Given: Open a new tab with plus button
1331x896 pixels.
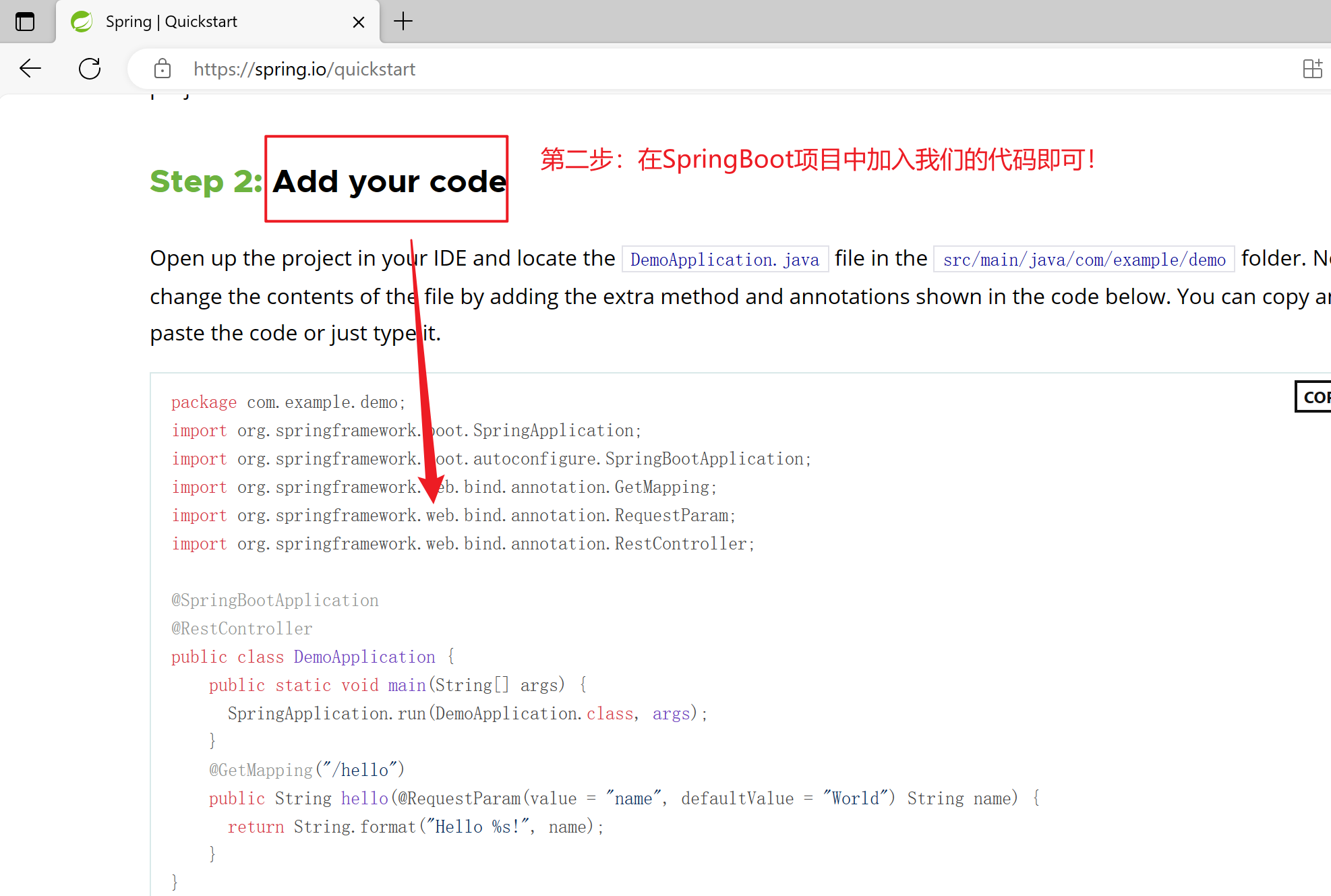Looking at the screenshot, I should click(x=403, y=22).
